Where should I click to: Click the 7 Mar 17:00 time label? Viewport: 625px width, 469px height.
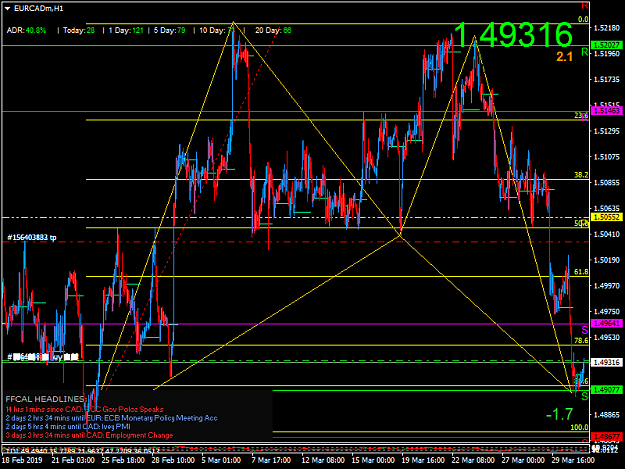coord(271,460)
